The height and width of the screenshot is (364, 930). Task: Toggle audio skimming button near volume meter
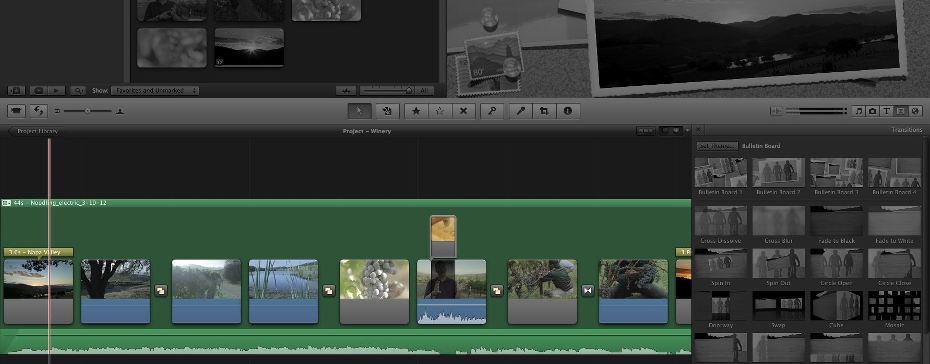click(776, 111)
